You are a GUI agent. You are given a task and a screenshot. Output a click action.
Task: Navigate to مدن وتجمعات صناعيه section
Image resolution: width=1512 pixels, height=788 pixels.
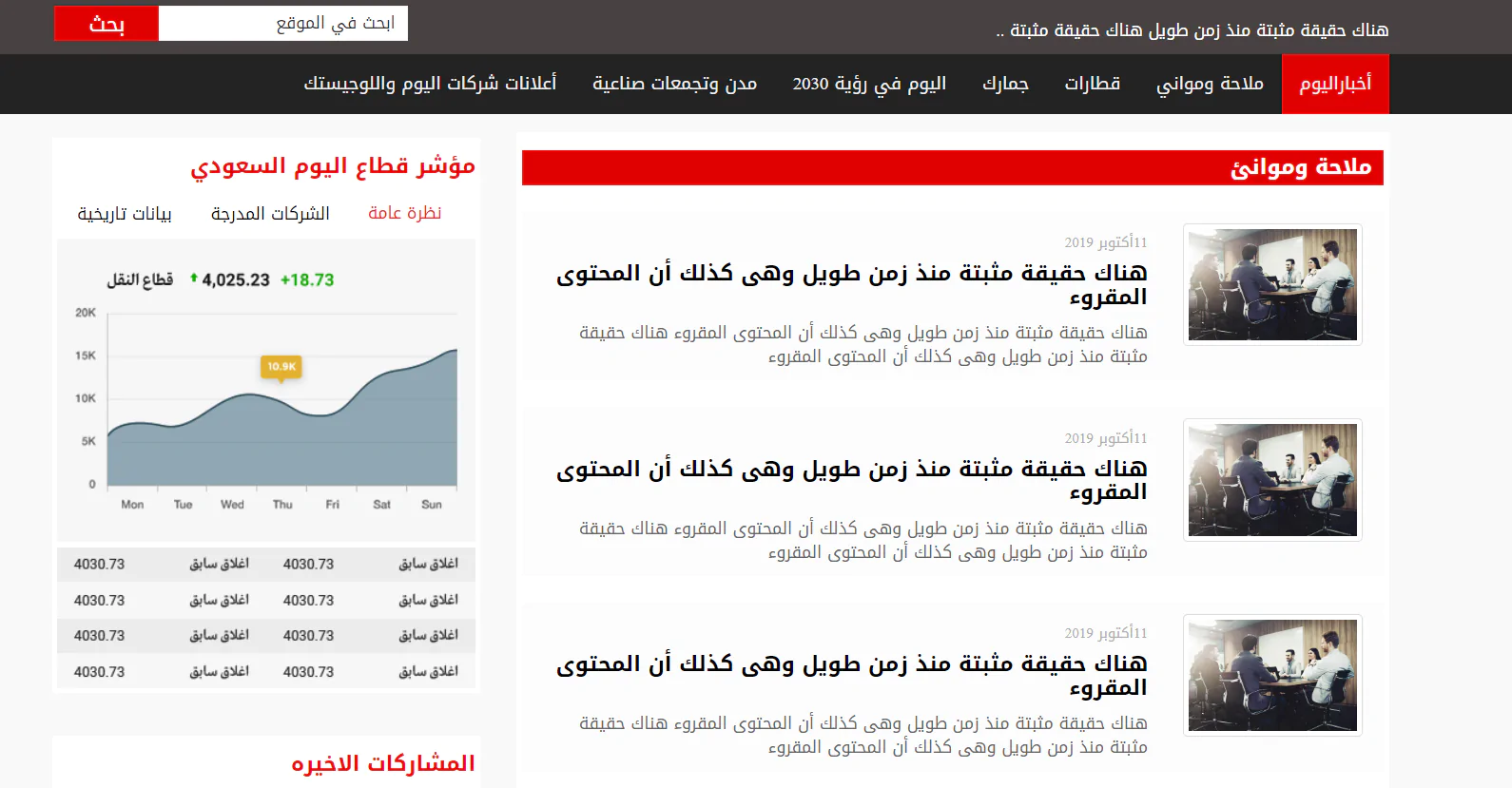[674, 85]
